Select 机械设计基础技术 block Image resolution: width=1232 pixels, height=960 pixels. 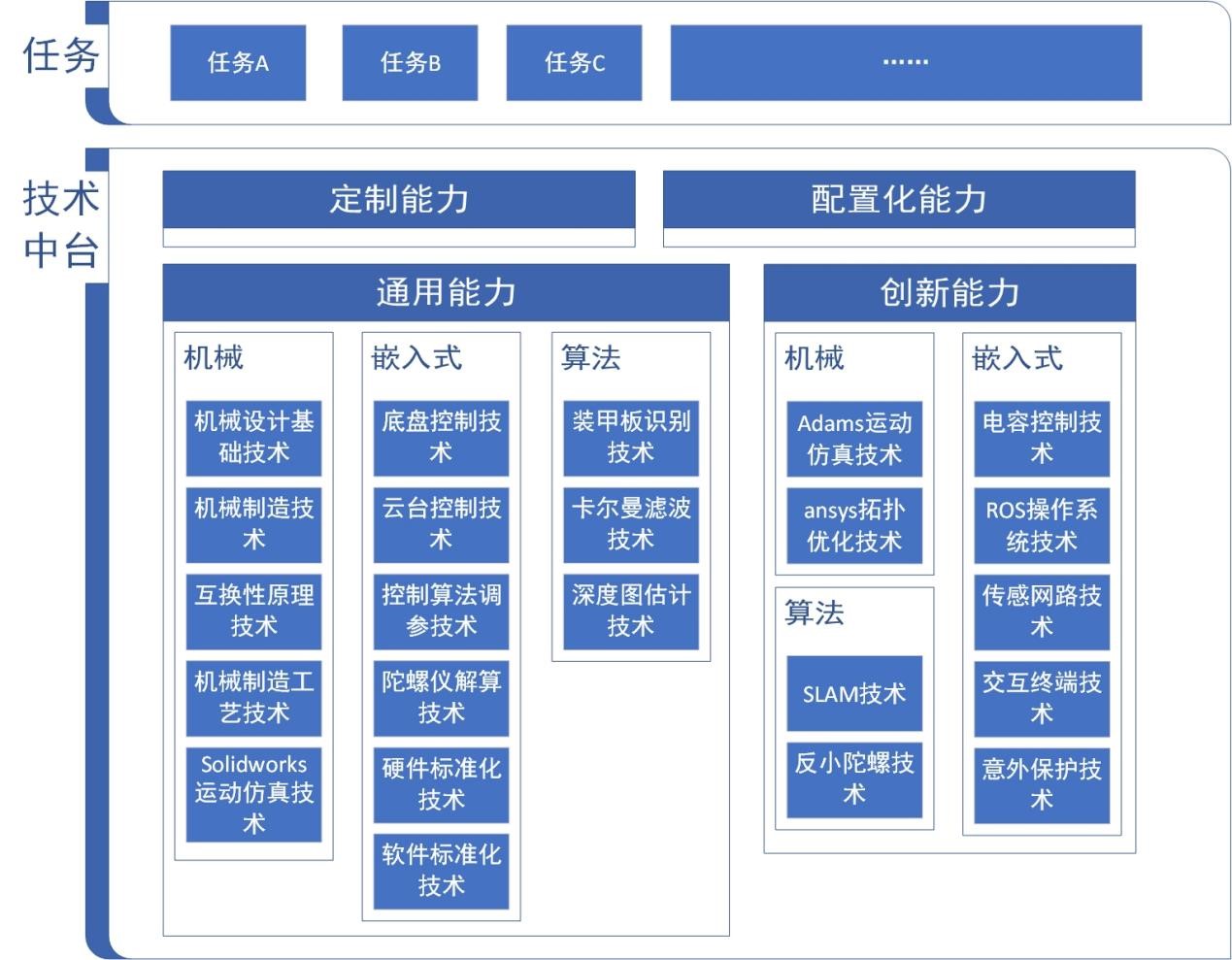click(x=253, y=438)
